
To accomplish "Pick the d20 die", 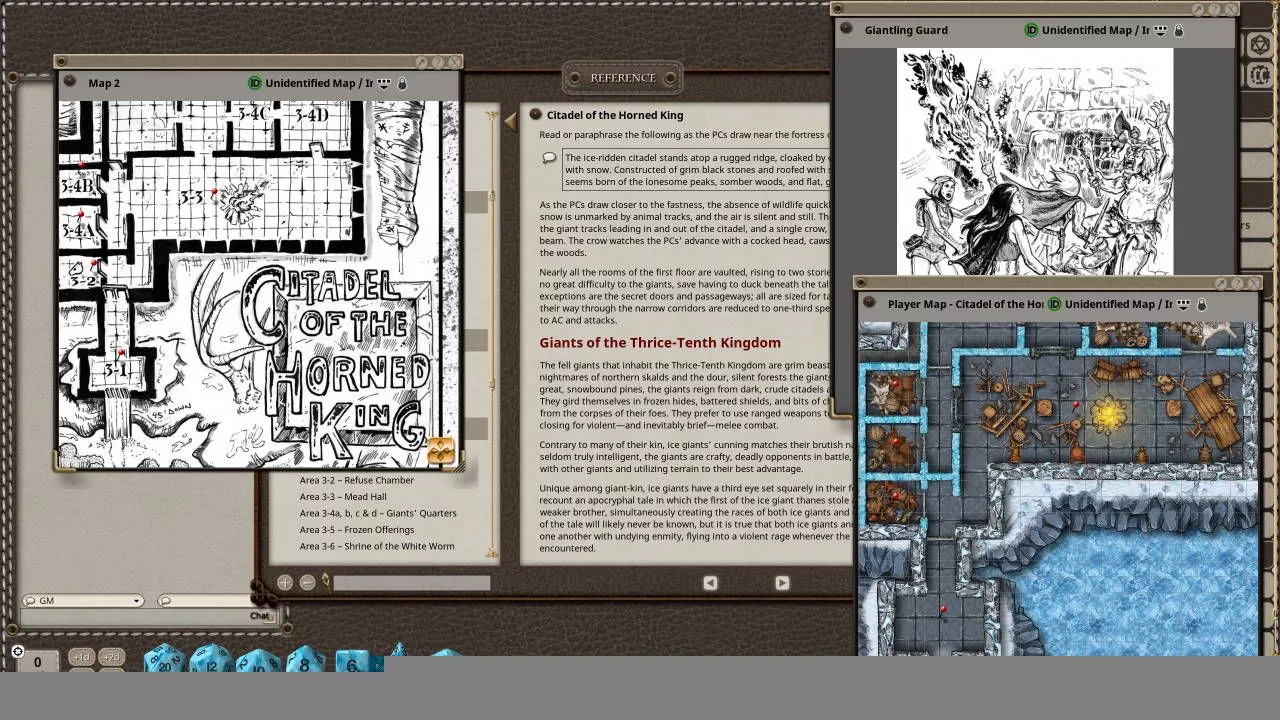I will click(x=164, y=660).
